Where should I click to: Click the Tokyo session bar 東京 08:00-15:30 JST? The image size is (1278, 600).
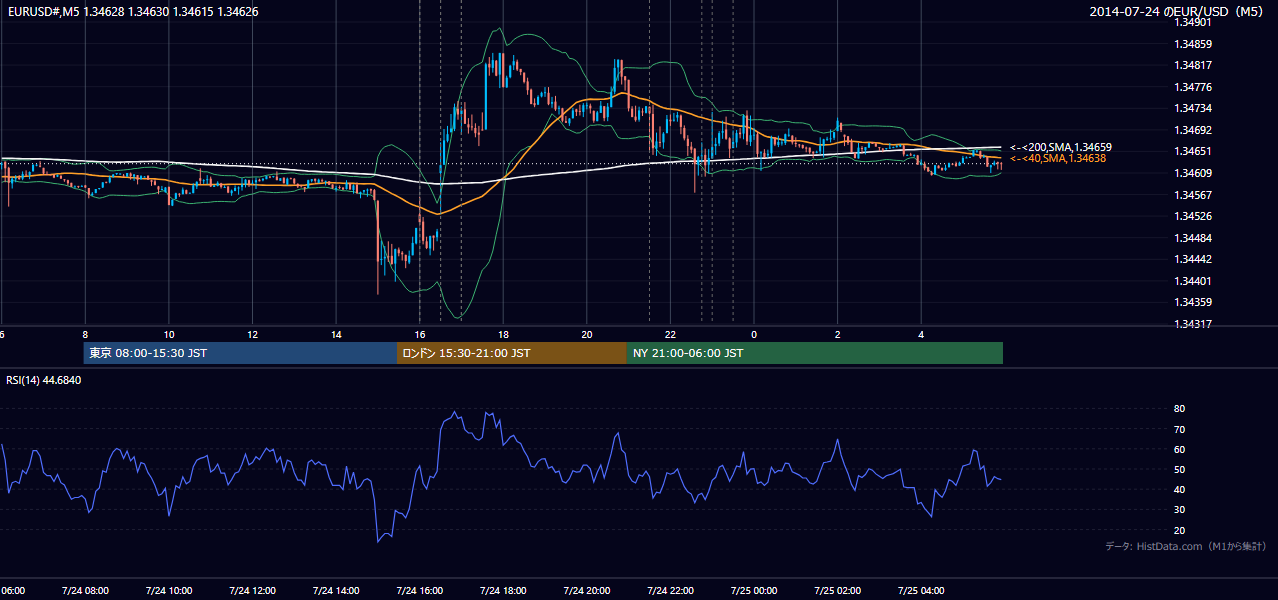point(240,353)
